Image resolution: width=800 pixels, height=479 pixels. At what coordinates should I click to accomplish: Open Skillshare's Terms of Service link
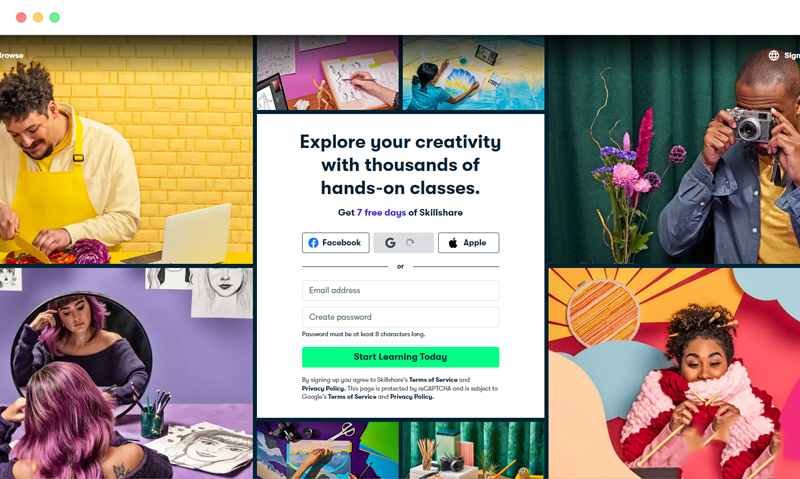click(x=433, y=380)
